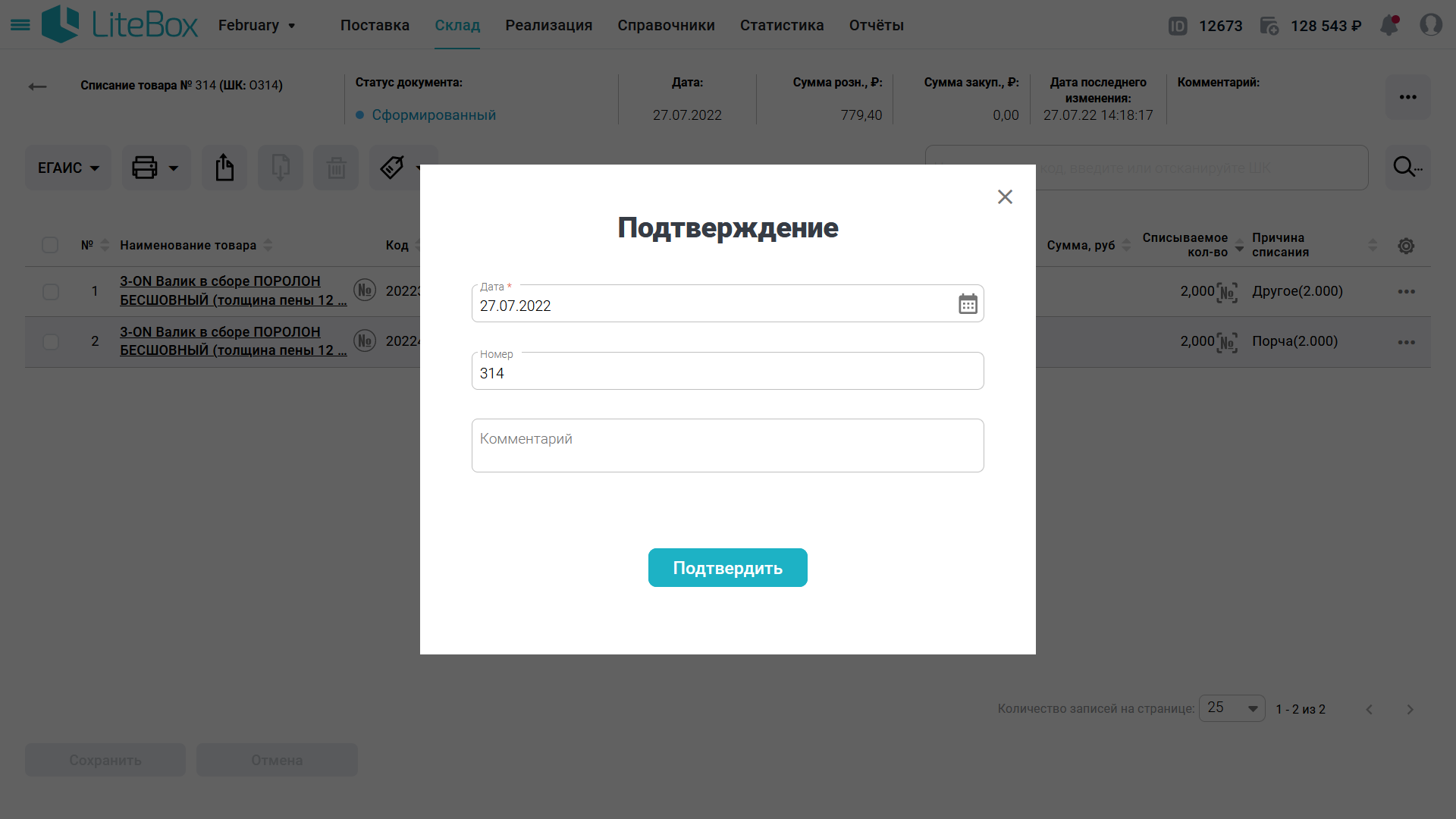
Task: Click the price tag icon
Action: pyautogui.click(x=392, y=168)
